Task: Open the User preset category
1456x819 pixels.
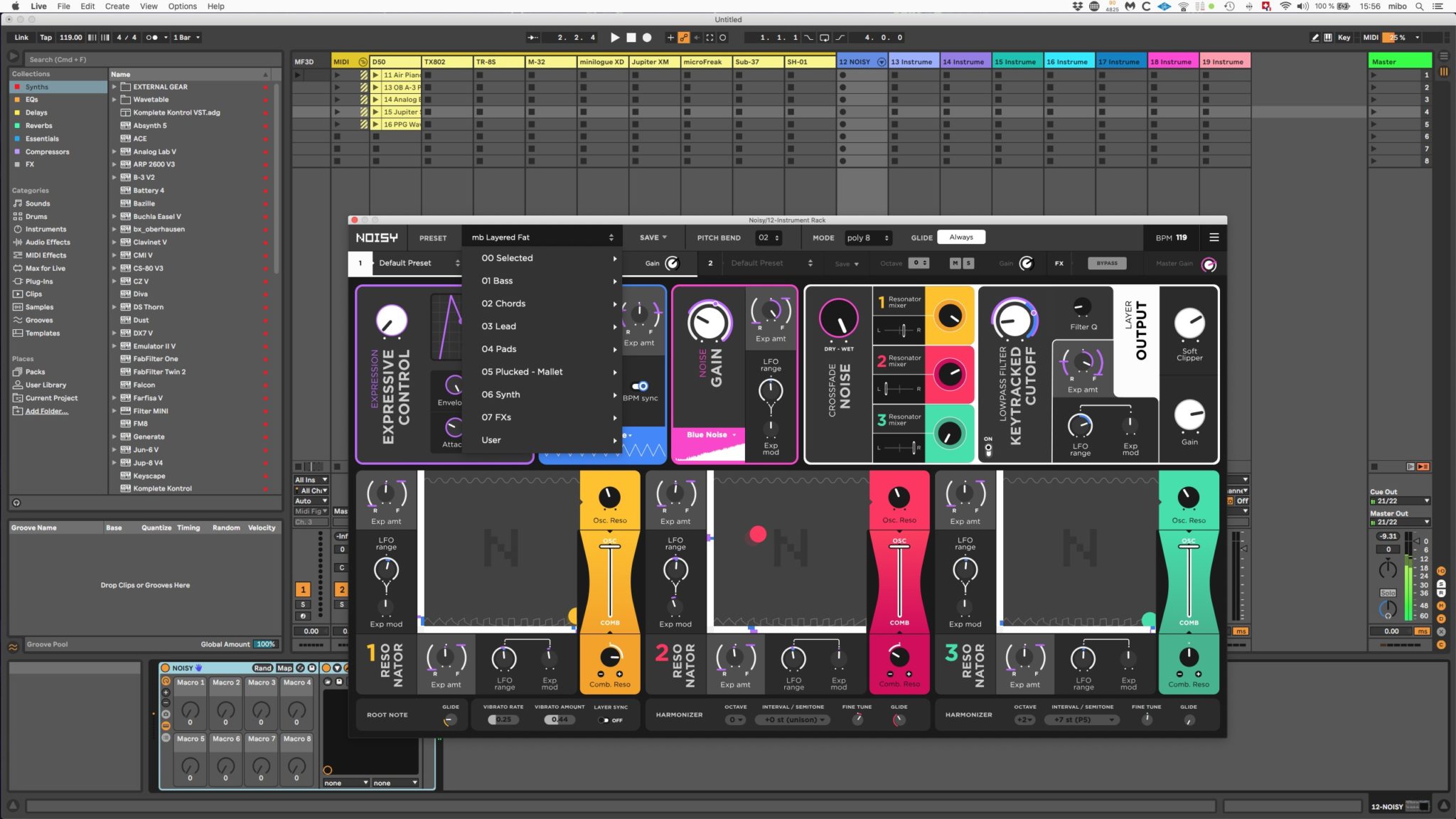Action: tap(542, 440)
